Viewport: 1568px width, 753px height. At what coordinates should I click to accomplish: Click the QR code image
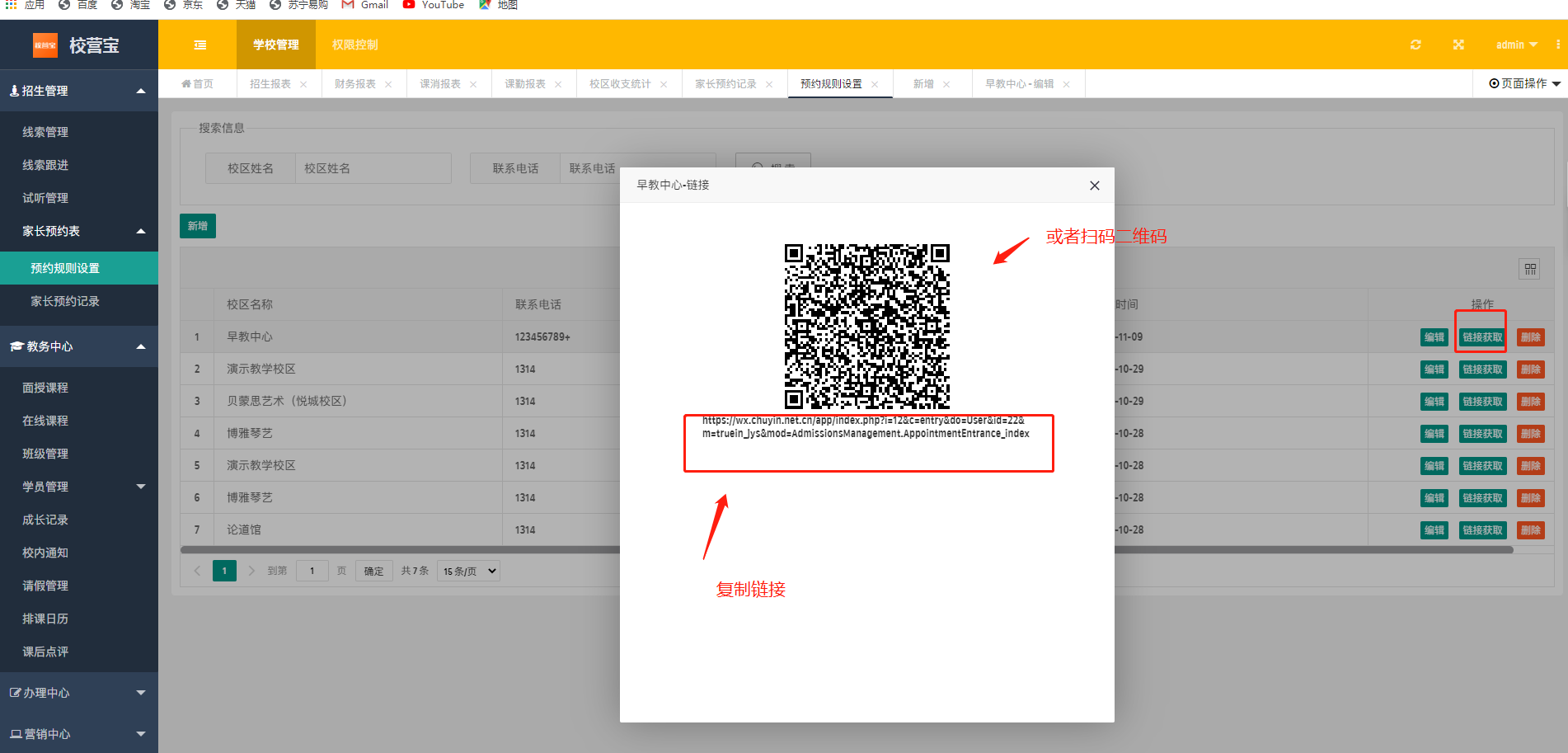point(867,326)
